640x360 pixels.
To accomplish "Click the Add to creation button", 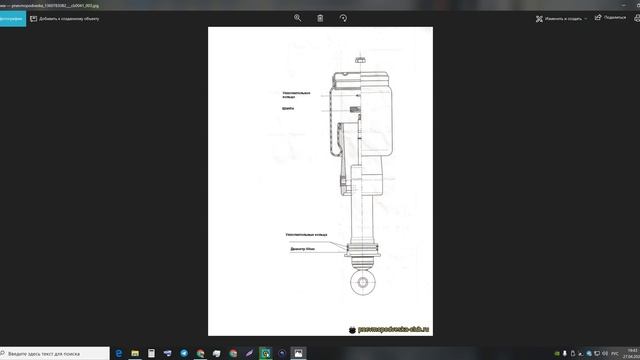I will coord(64,19).
